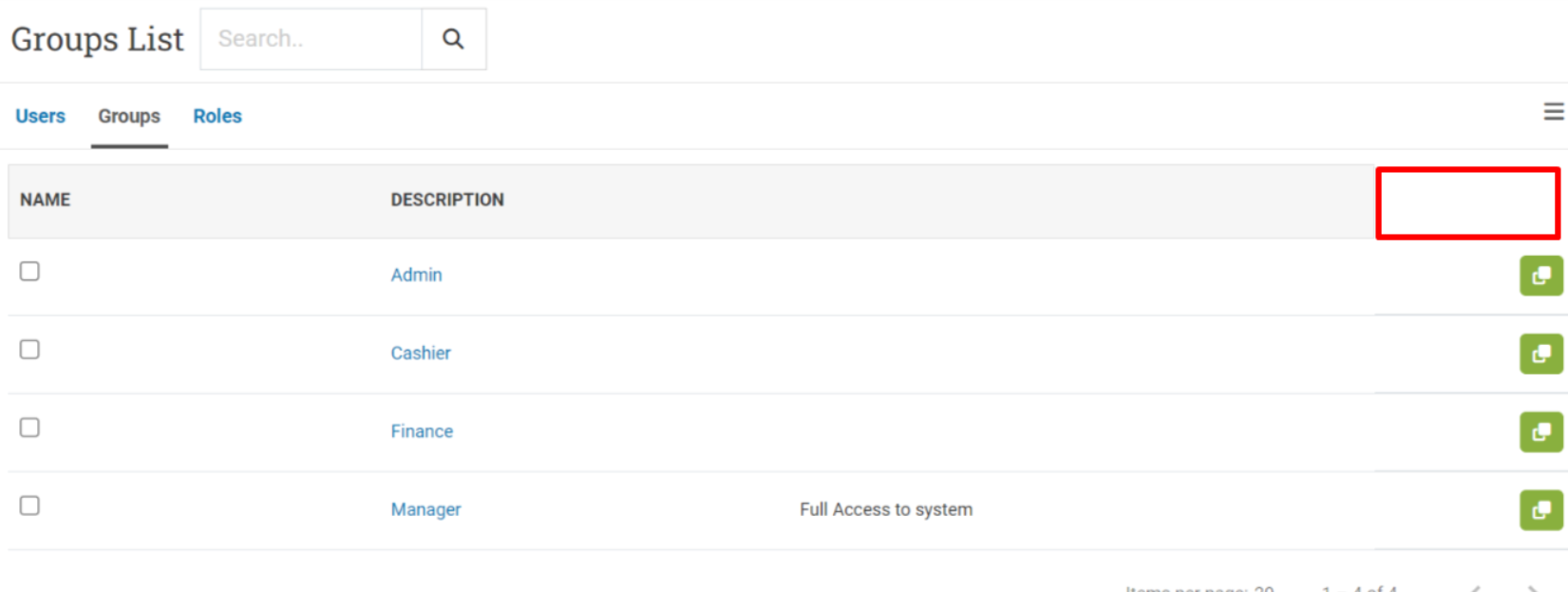Open the Roles tab

click(217, 116)
